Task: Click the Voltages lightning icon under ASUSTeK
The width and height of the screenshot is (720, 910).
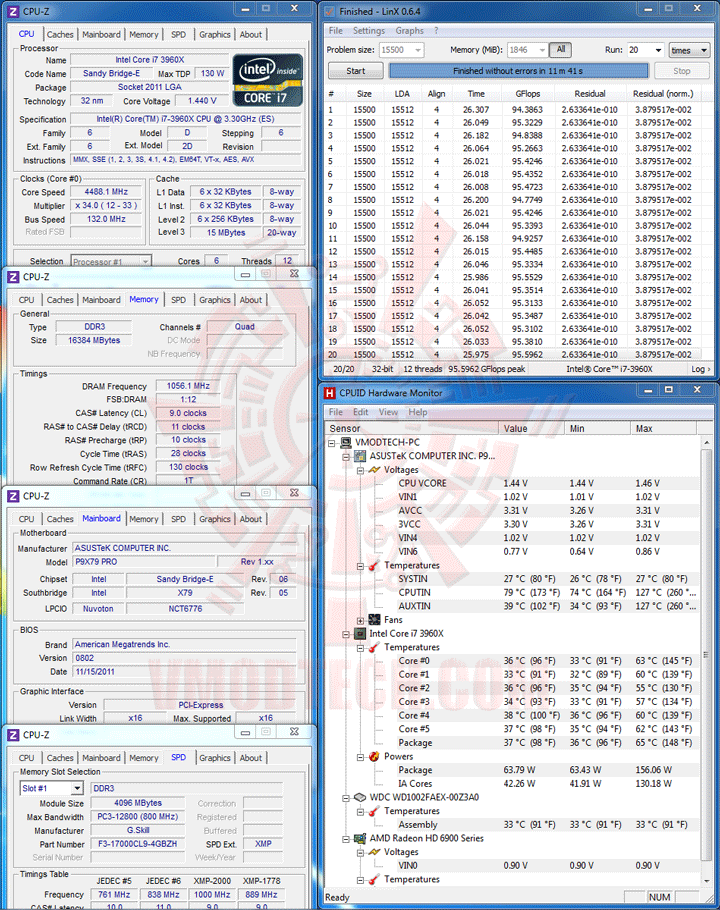Action: point(374,470)
